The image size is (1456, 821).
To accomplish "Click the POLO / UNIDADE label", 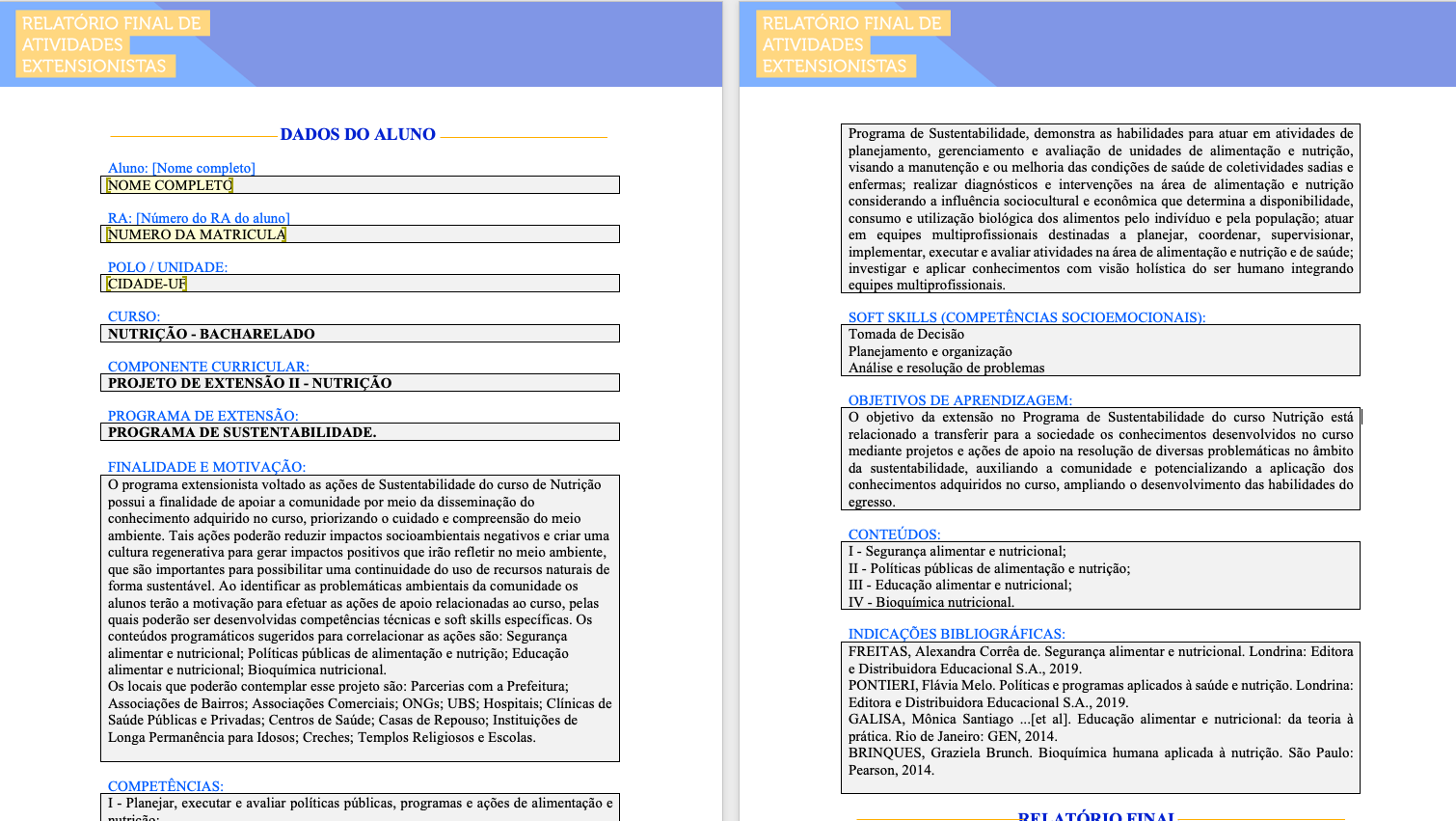I will pyautogui.click(x=168, y=267).
